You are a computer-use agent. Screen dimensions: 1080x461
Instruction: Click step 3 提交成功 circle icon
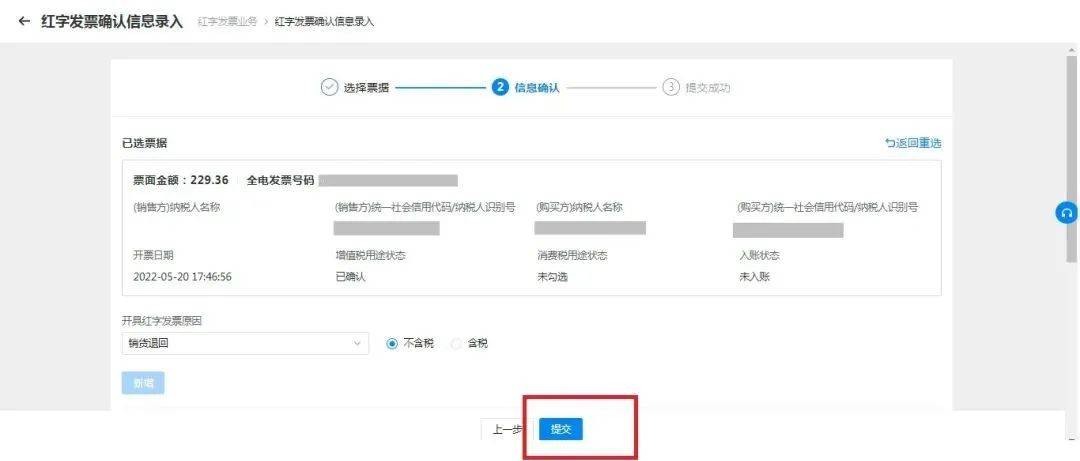tap(671, 88)
